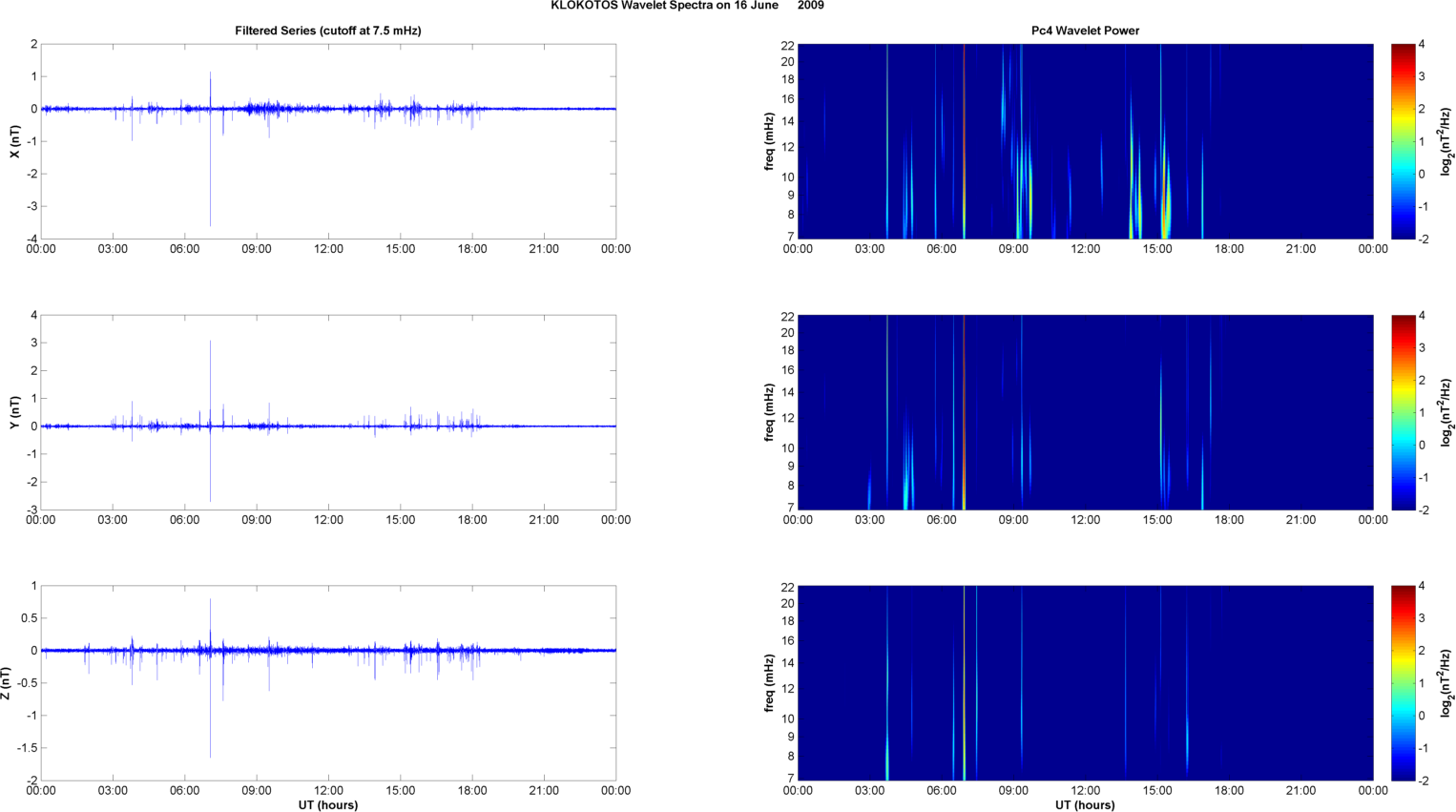Click the bottom spectrogram's colorbar
The width and height of the screenshot is (1456, 812).
[x=1402, y=683]
